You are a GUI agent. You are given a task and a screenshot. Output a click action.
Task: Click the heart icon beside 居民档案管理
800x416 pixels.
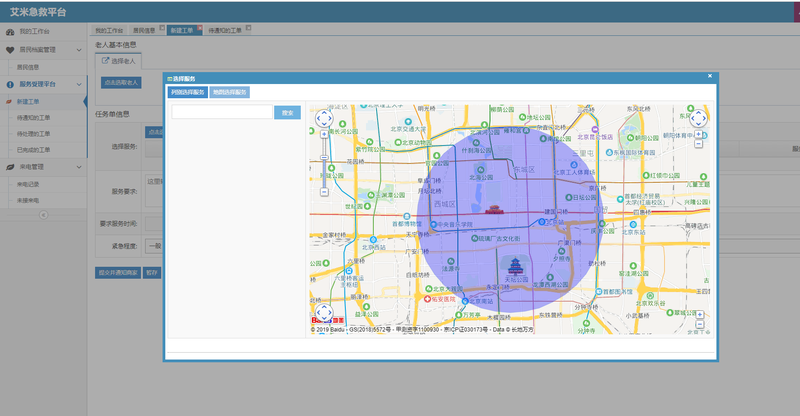tap(10, 50)
